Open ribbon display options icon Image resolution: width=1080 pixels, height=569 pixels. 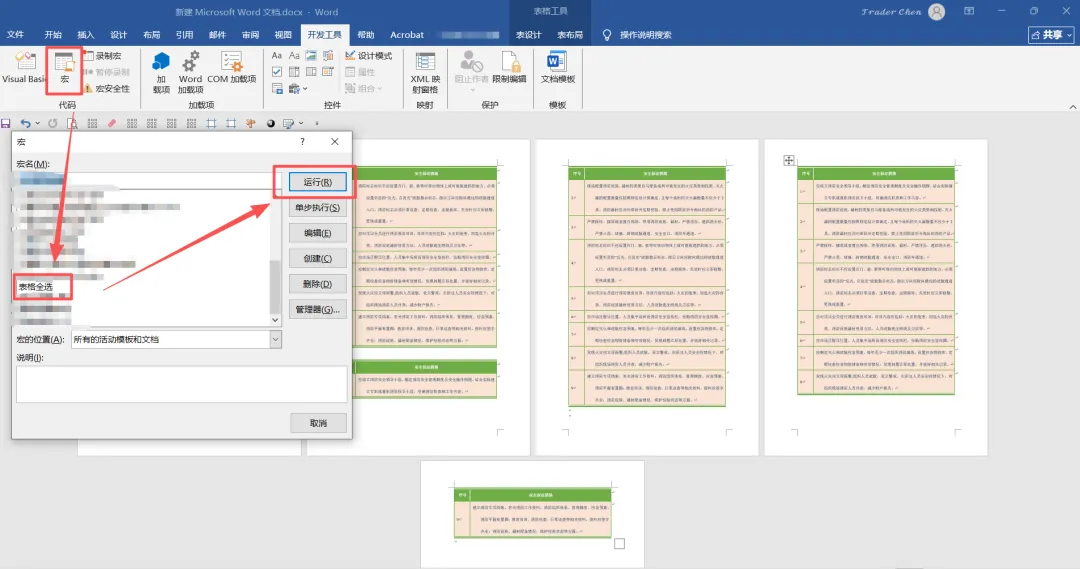pos(969,11)
